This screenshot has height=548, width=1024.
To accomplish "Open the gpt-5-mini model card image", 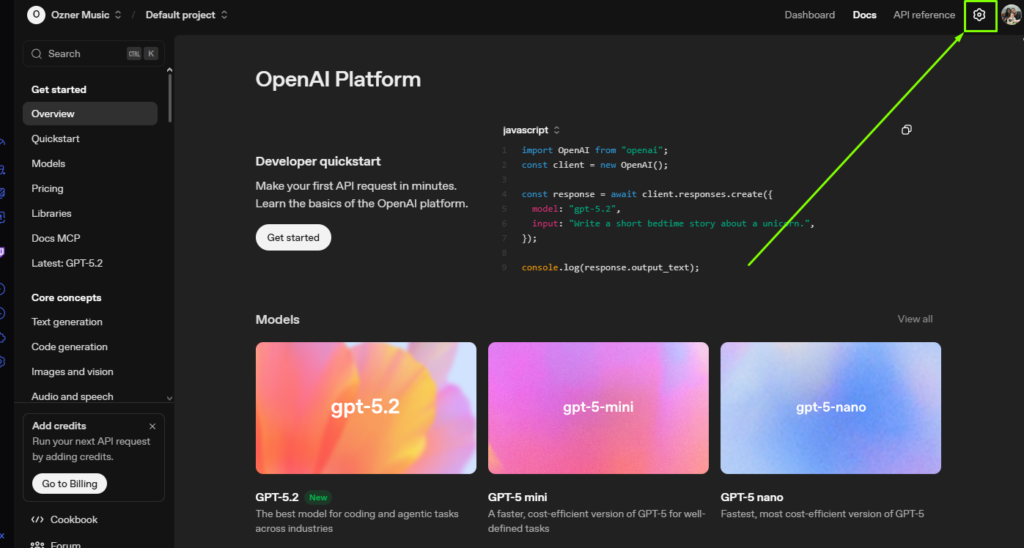I will click(598, 408).
